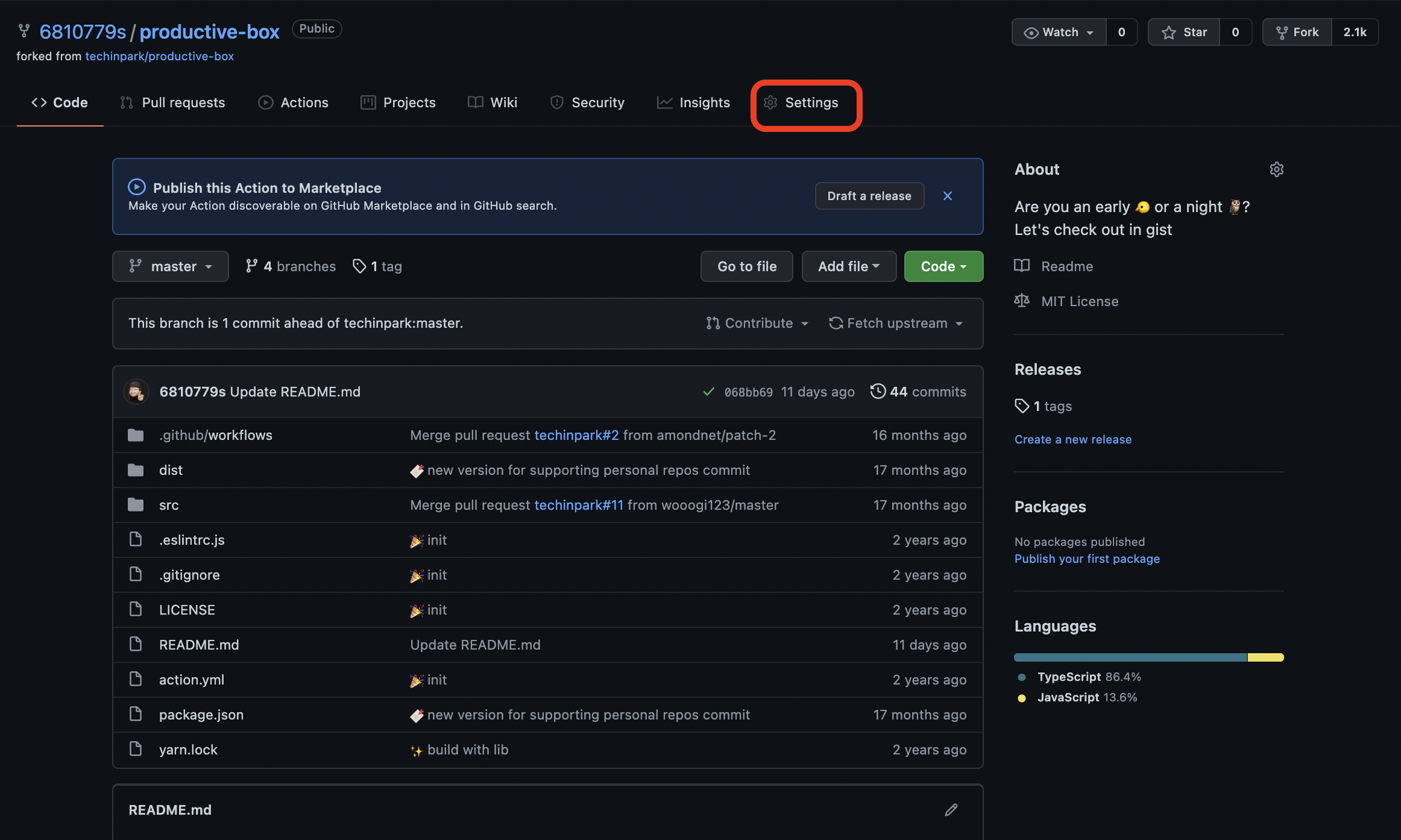Click the About section gear icon

1276,169
